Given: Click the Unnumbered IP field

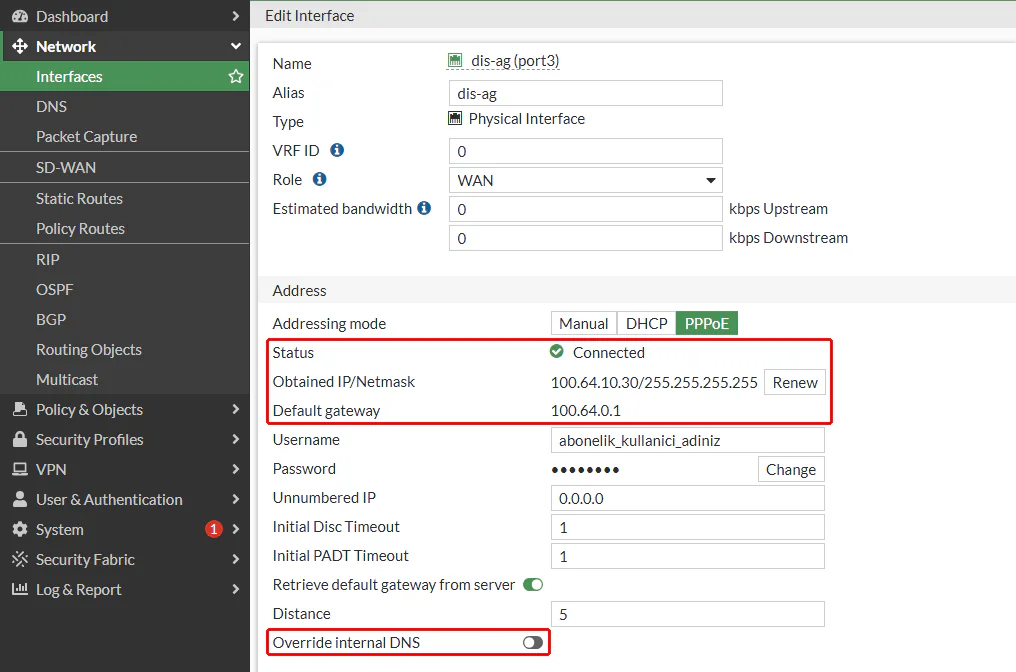Looking at the screenshot, I should (687, 498).
